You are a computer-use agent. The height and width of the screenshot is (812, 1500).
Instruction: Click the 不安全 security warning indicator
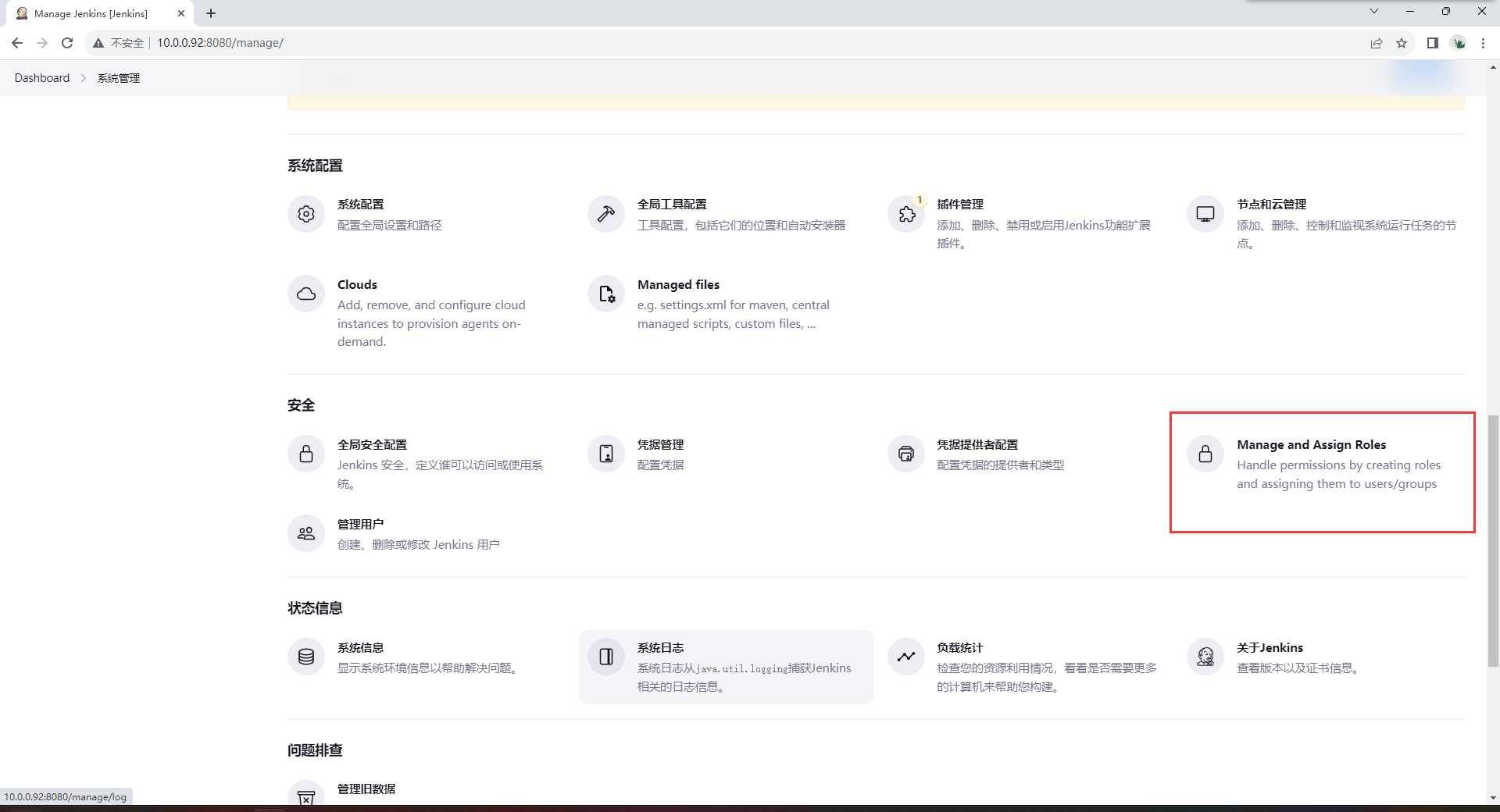(119, 43)
